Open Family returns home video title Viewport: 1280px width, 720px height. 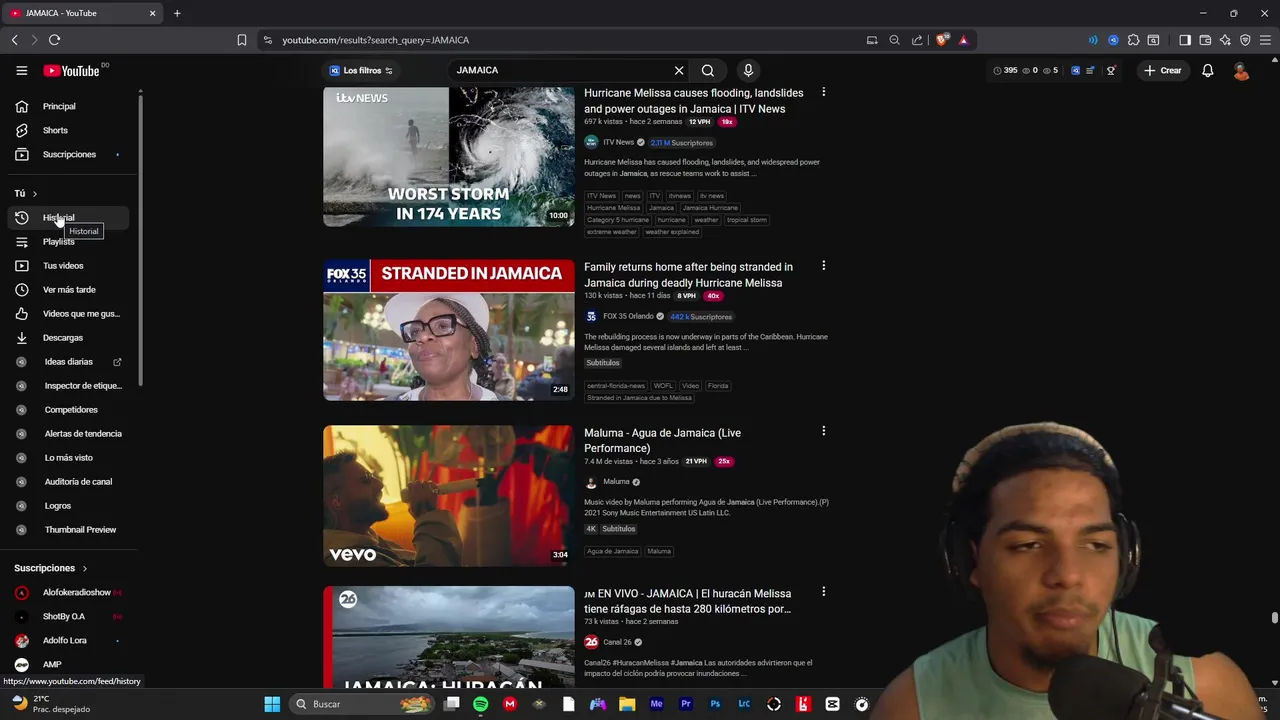click(x=688, y=275)
